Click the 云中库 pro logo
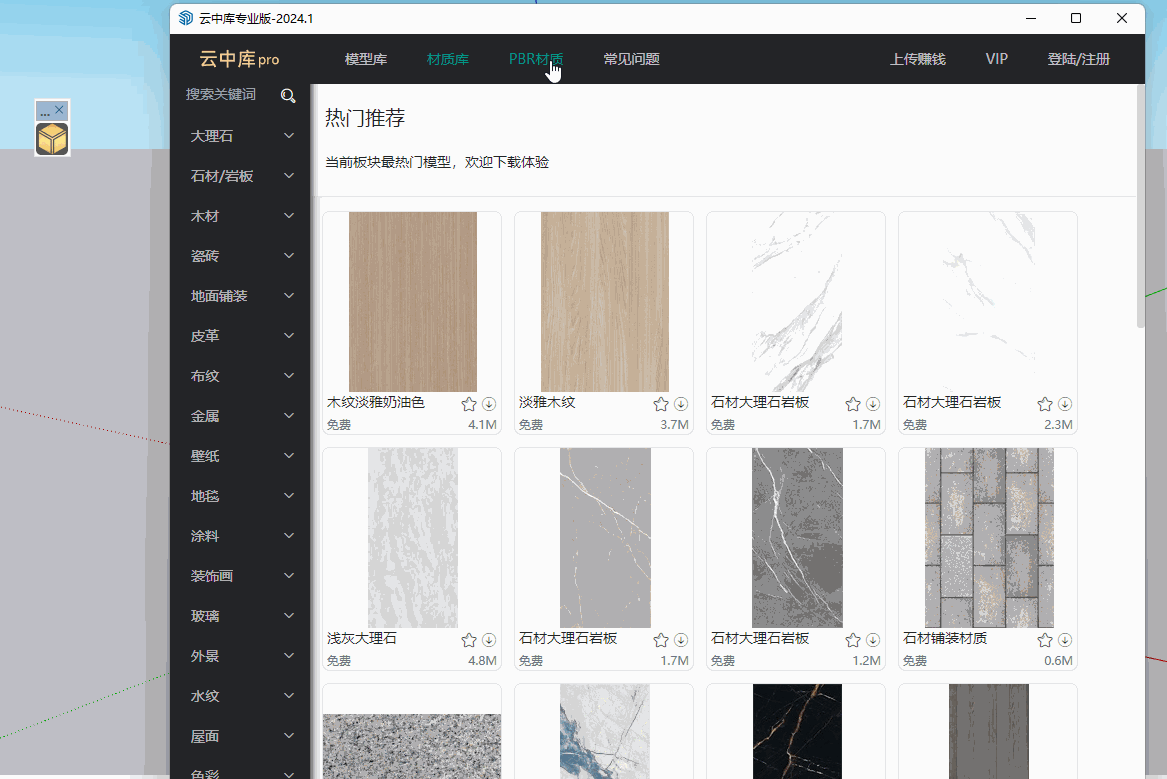 (x=239, y=59)
